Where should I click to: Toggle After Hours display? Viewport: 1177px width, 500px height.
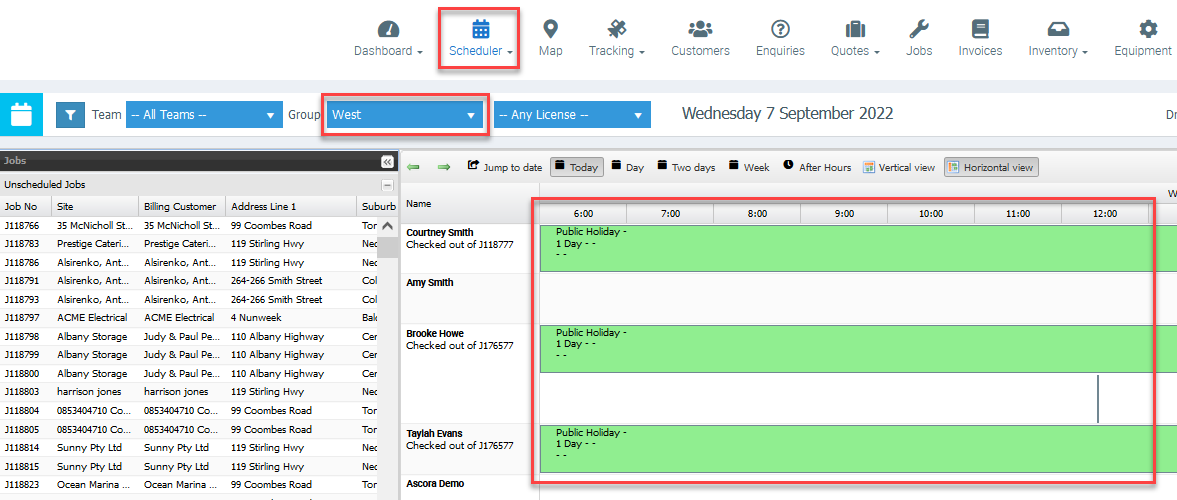tap(817, 168)
